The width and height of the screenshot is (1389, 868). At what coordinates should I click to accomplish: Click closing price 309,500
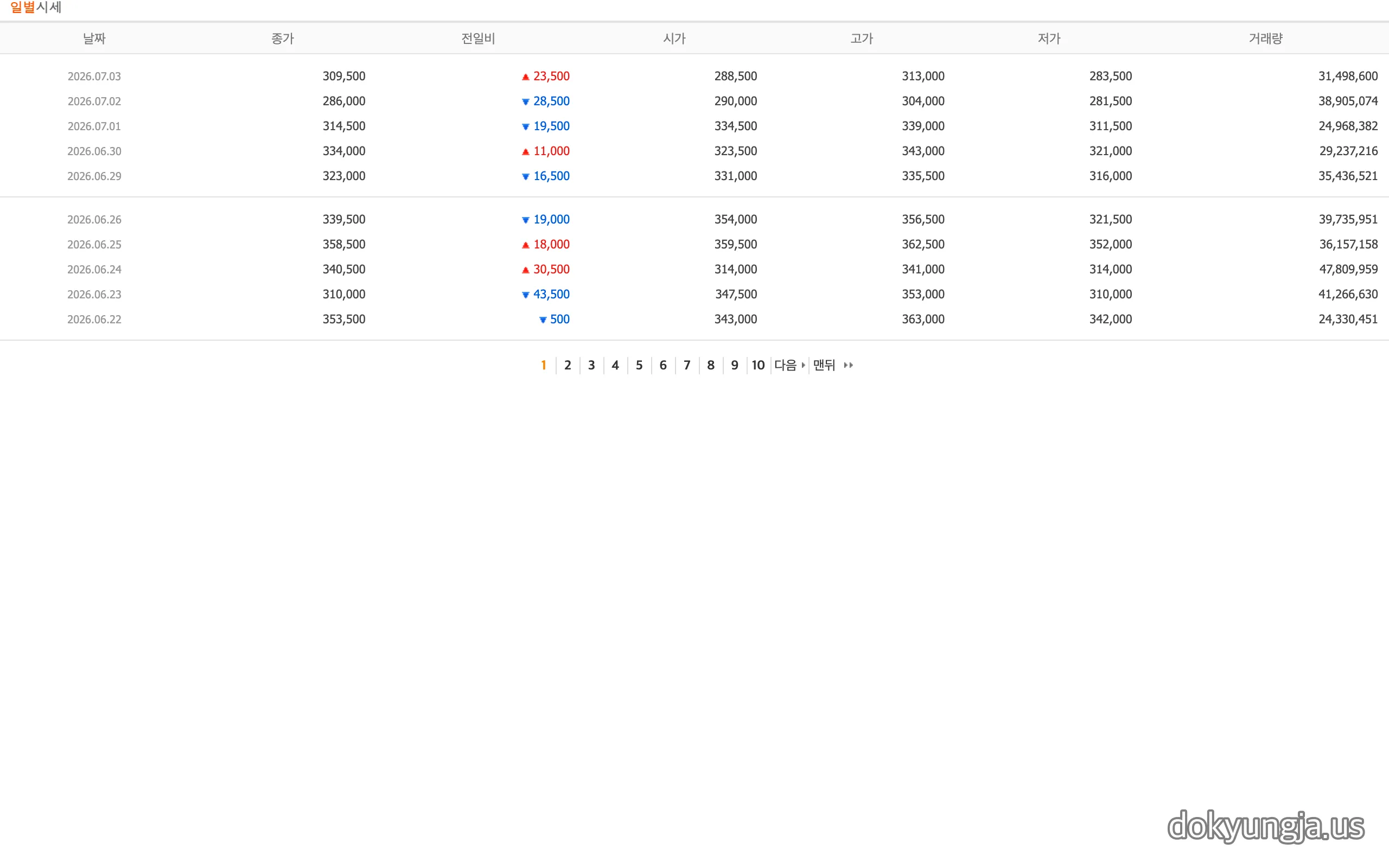(344, 76)
